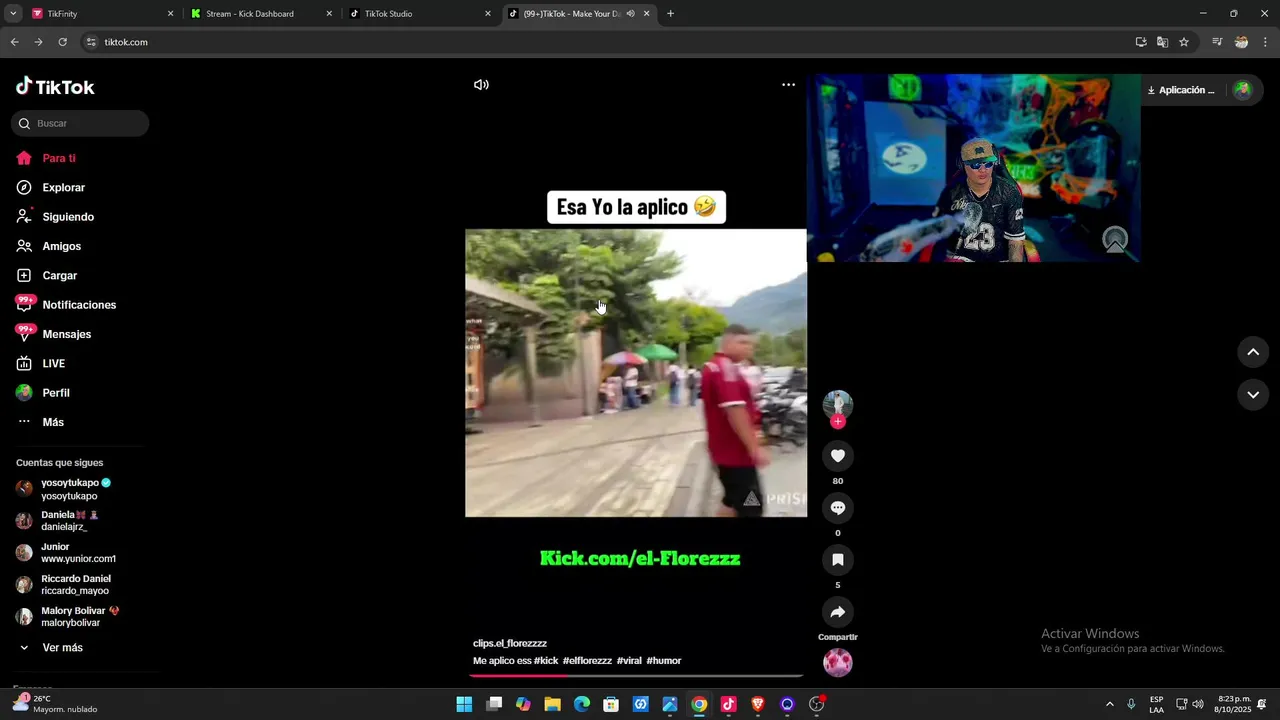This screenshot has width=1280, height=720.
Task: Open the tab search dropdown arrow
Action: 13,14
